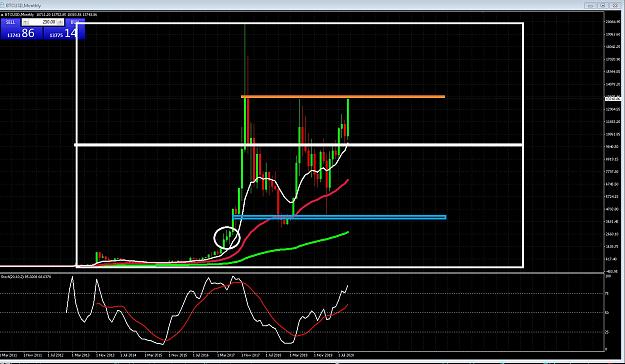The height and width of the screenshot is (364, 625).
Task: Click the chart window icon in title bar
Action: coord(3,6)
